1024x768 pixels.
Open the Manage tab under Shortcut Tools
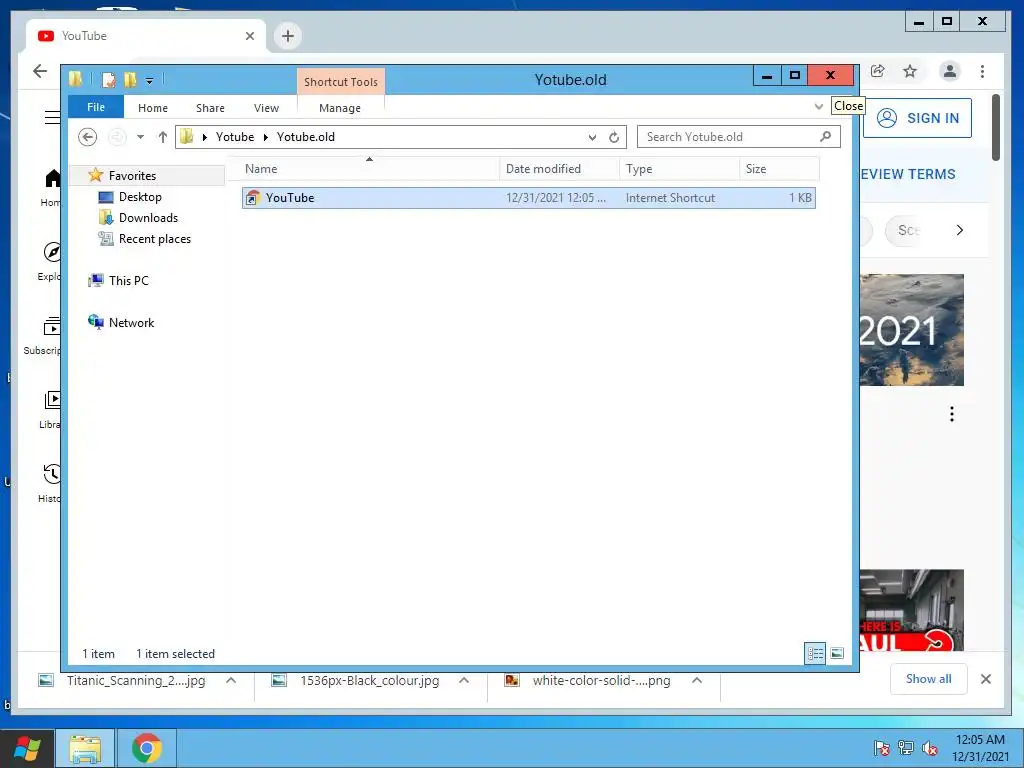point(340,108)
